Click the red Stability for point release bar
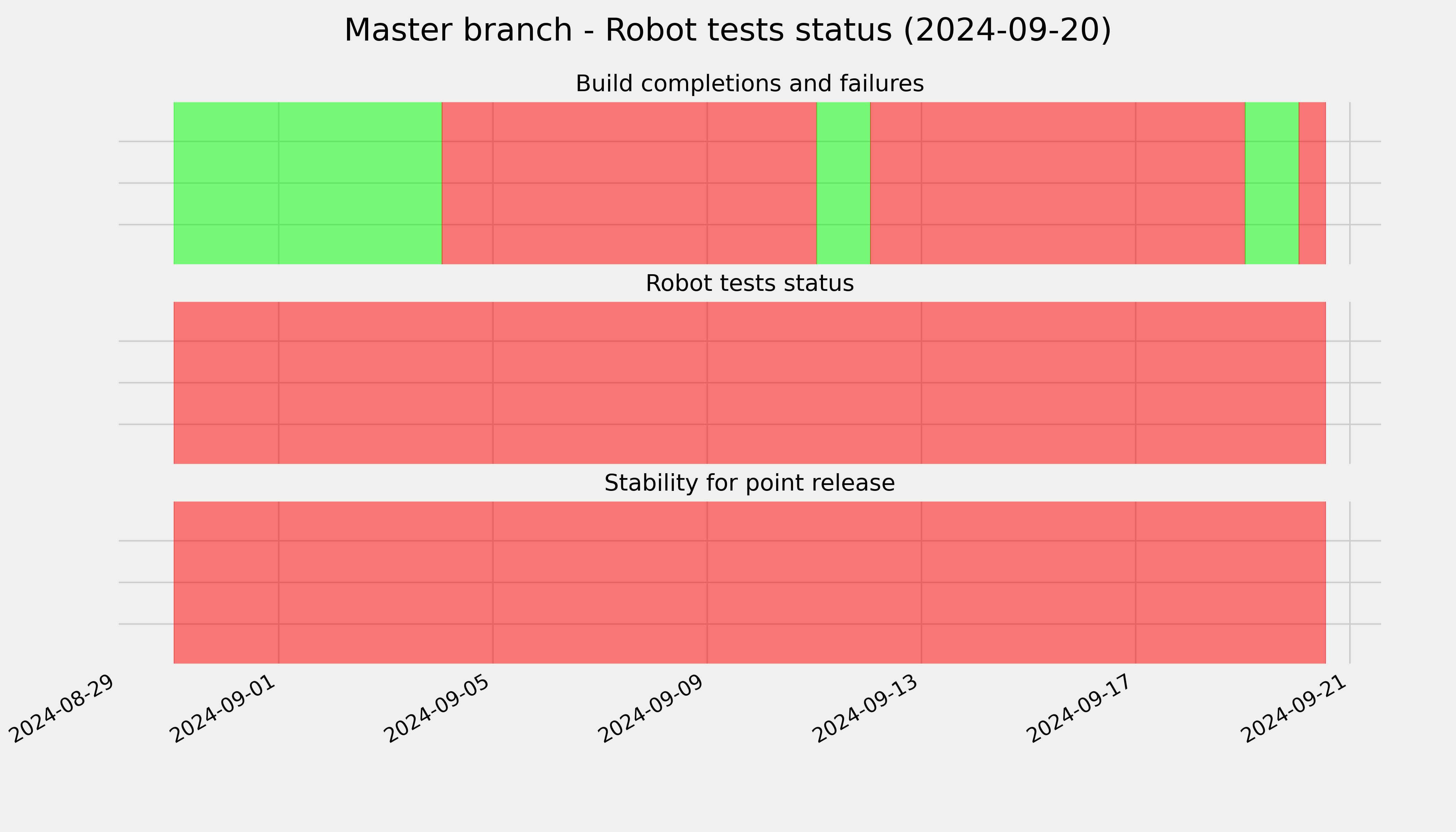 (750, 583)
